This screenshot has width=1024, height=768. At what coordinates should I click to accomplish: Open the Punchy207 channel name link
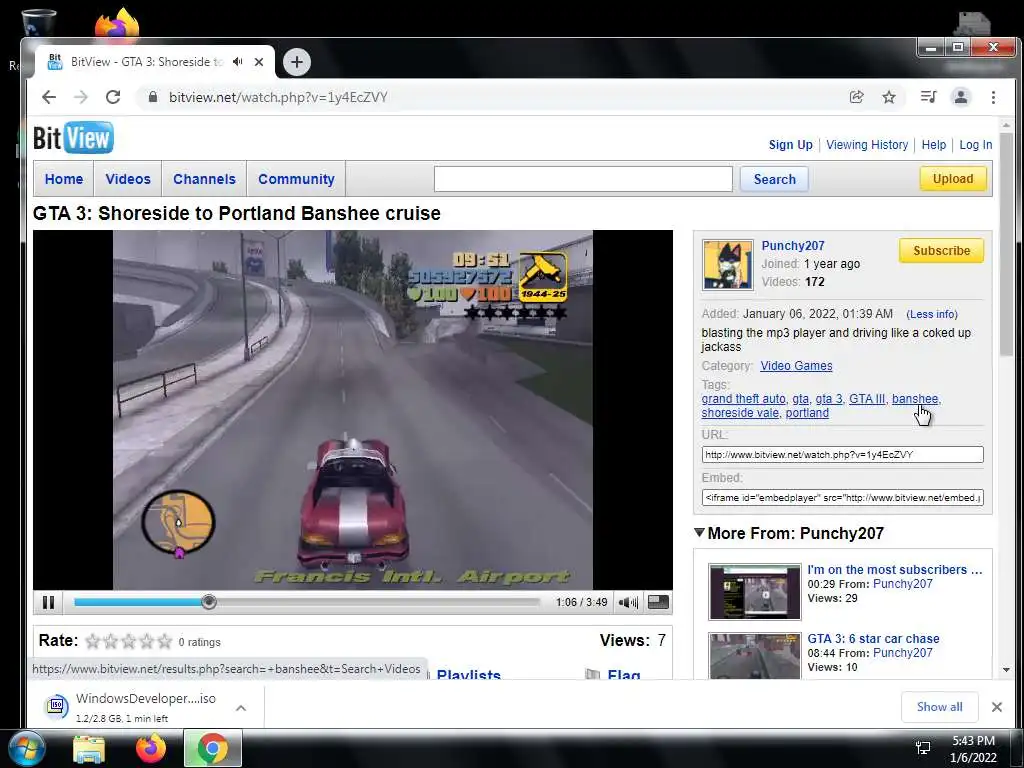click(x=793, y=246)
